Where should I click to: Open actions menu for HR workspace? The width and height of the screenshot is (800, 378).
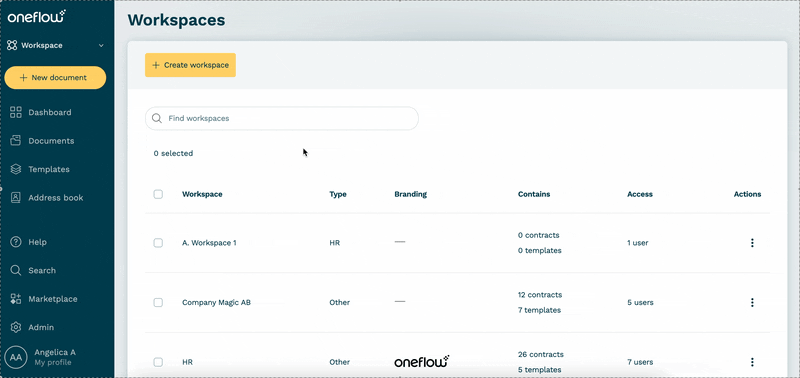pyautogui.click(x=752, y=362)
